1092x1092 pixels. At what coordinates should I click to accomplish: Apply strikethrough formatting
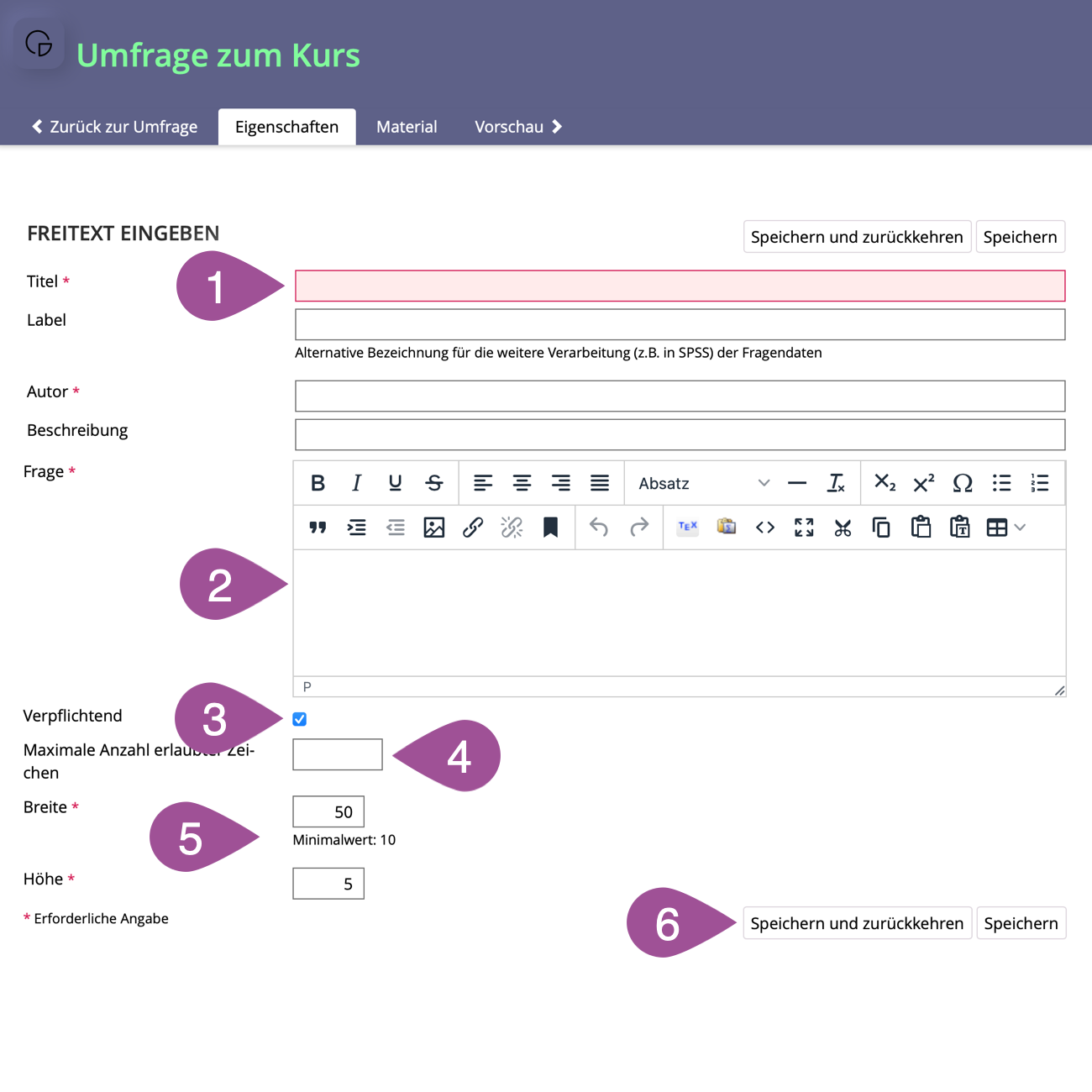pos(434,483)
